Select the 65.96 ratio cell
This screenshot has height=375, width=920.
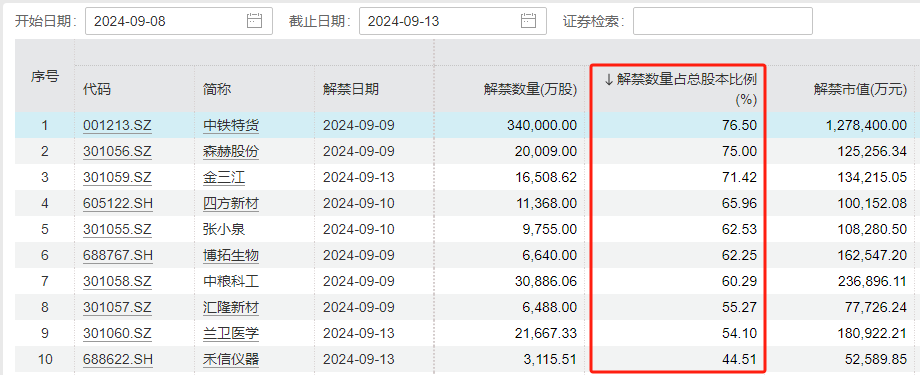coord(740,204)
